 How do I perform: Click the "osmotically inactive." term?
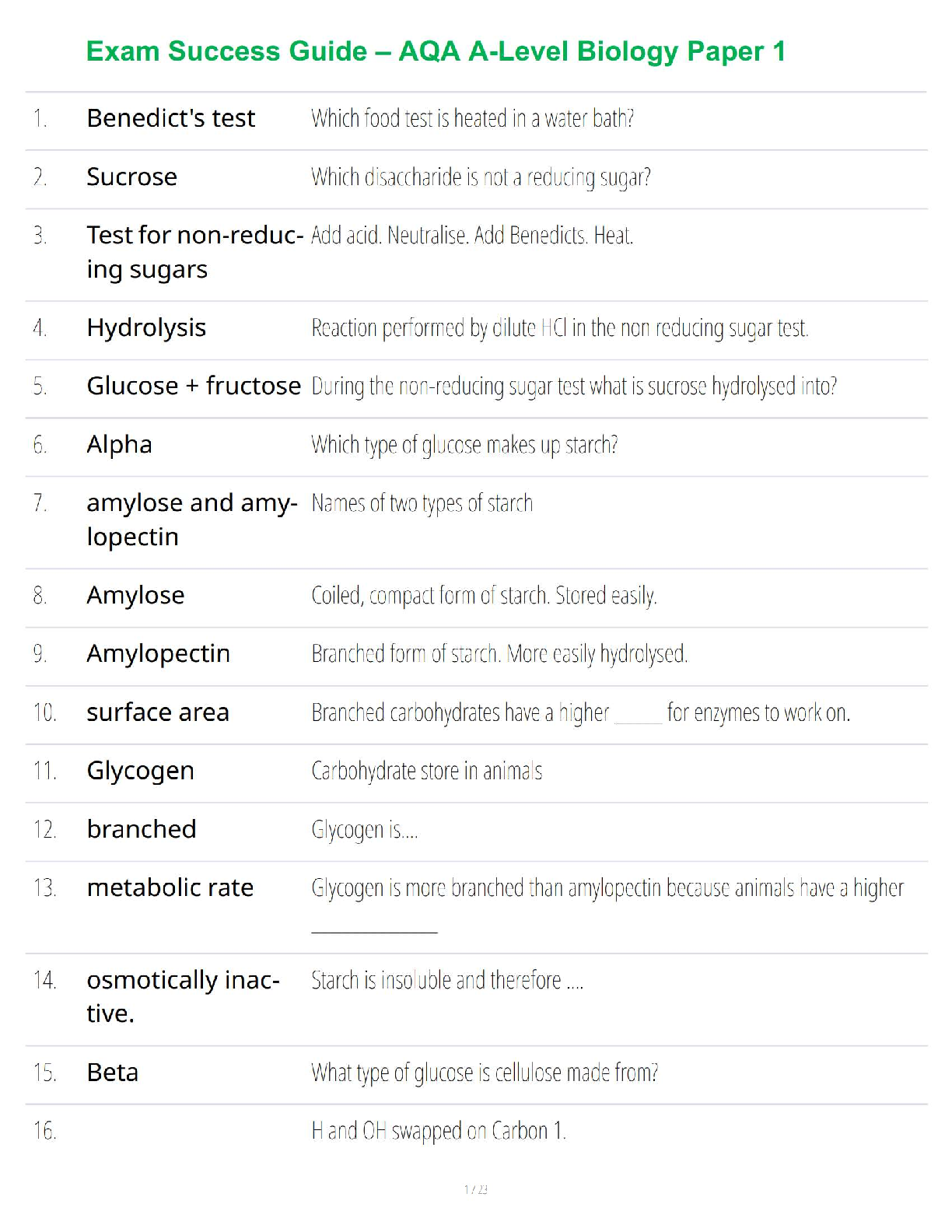point(183,996)
